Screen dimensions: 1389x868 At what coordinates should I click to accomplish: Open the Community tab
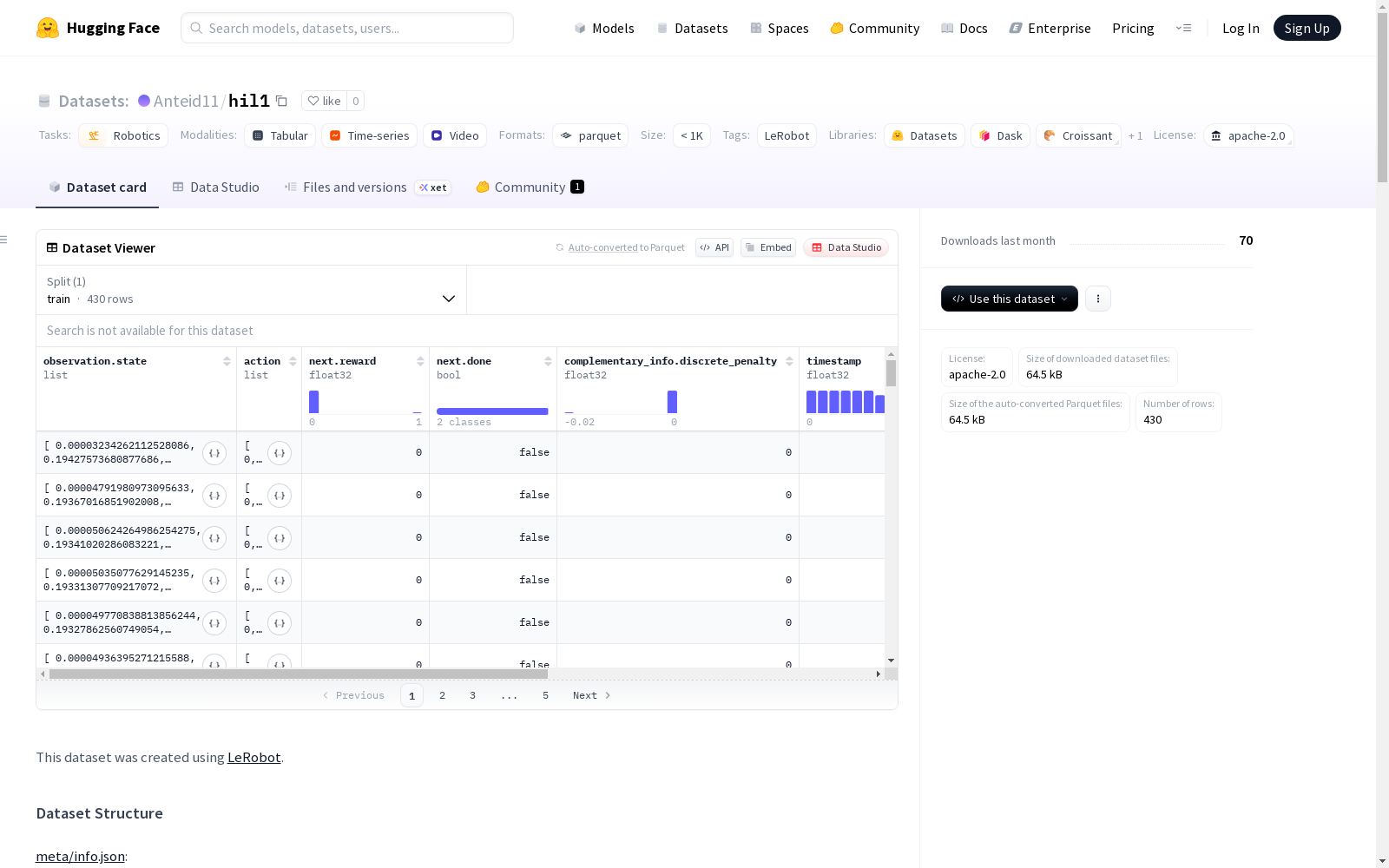click(x=530, y=187)
